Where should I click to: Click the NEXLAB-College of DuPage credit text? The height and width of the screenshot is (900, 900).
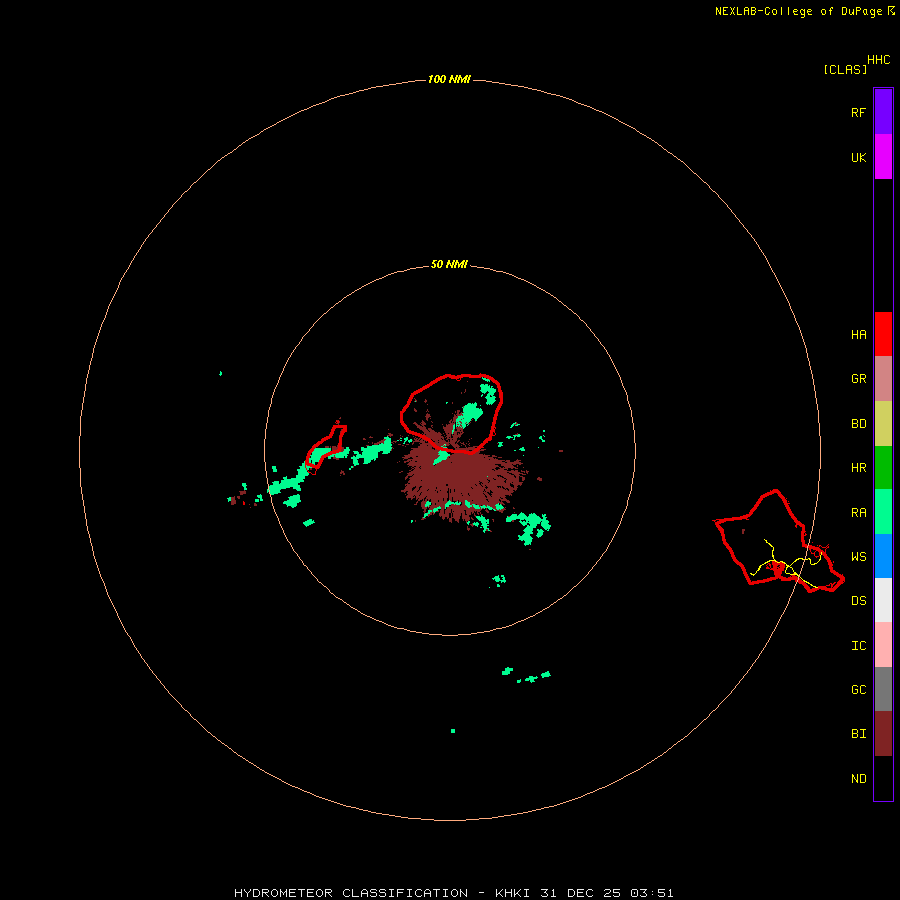pyautogui.click(x=798, y=11)
